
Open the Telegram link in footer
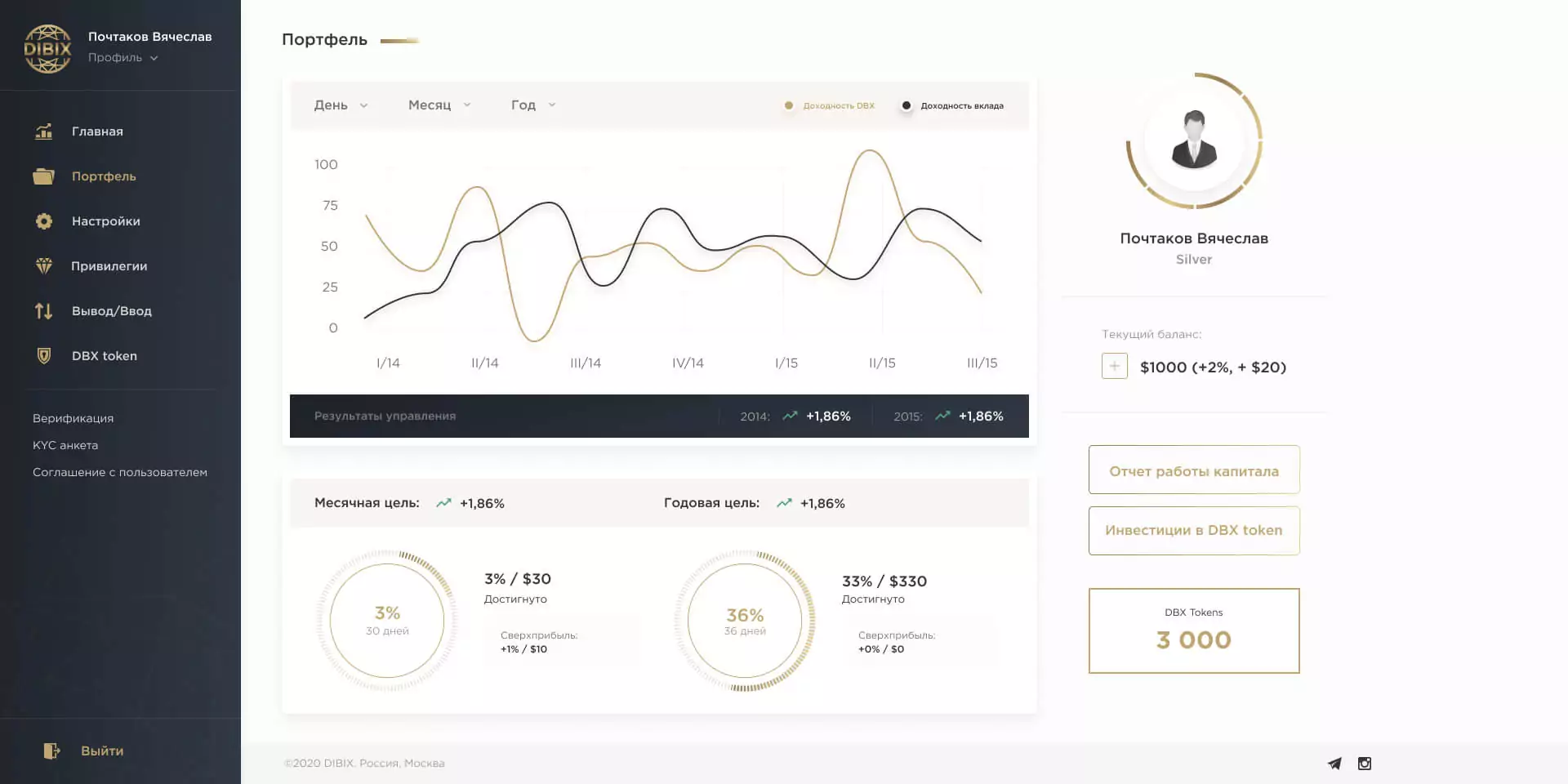(x=1334, y=764)
